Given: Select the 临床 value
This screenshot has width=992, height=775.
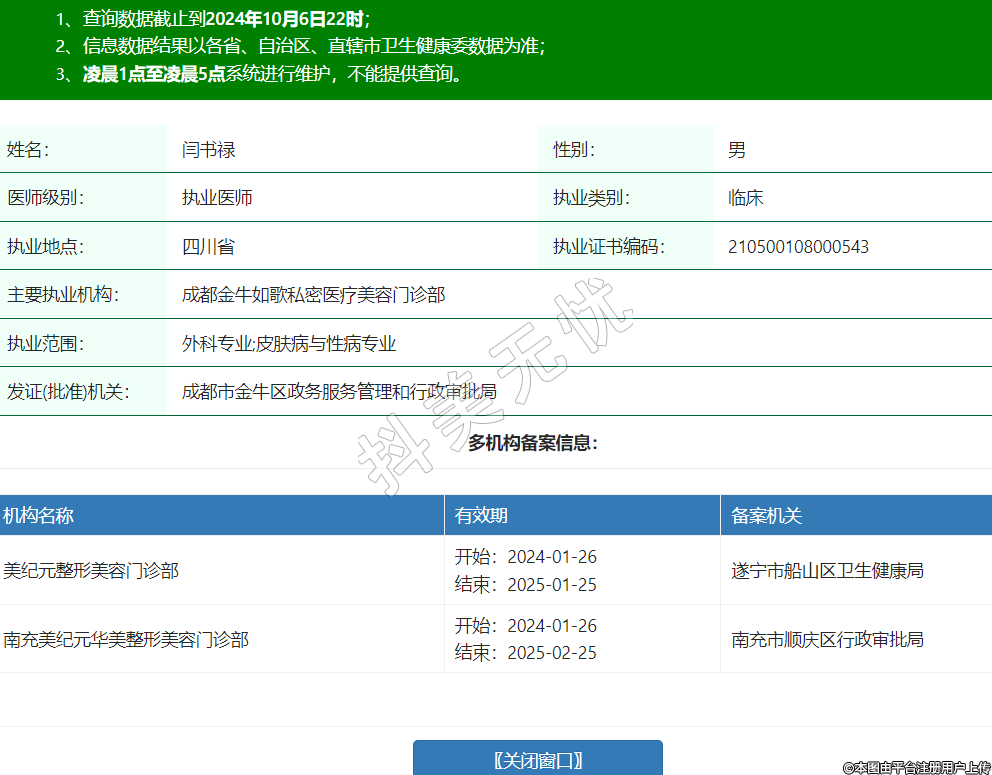Looking at the screenshot, I should pos(746,198).
